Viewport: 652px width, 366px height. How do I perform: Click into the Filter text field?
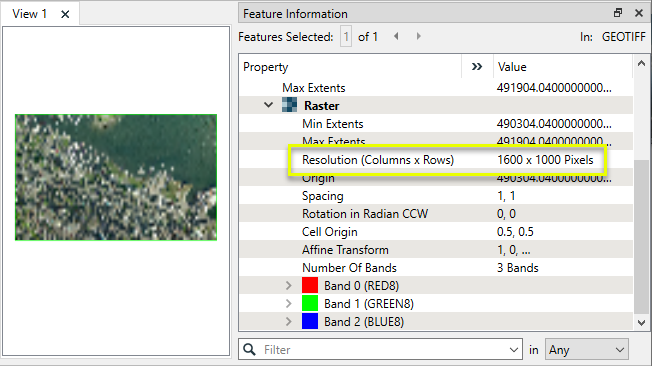[x=383, y=350]
